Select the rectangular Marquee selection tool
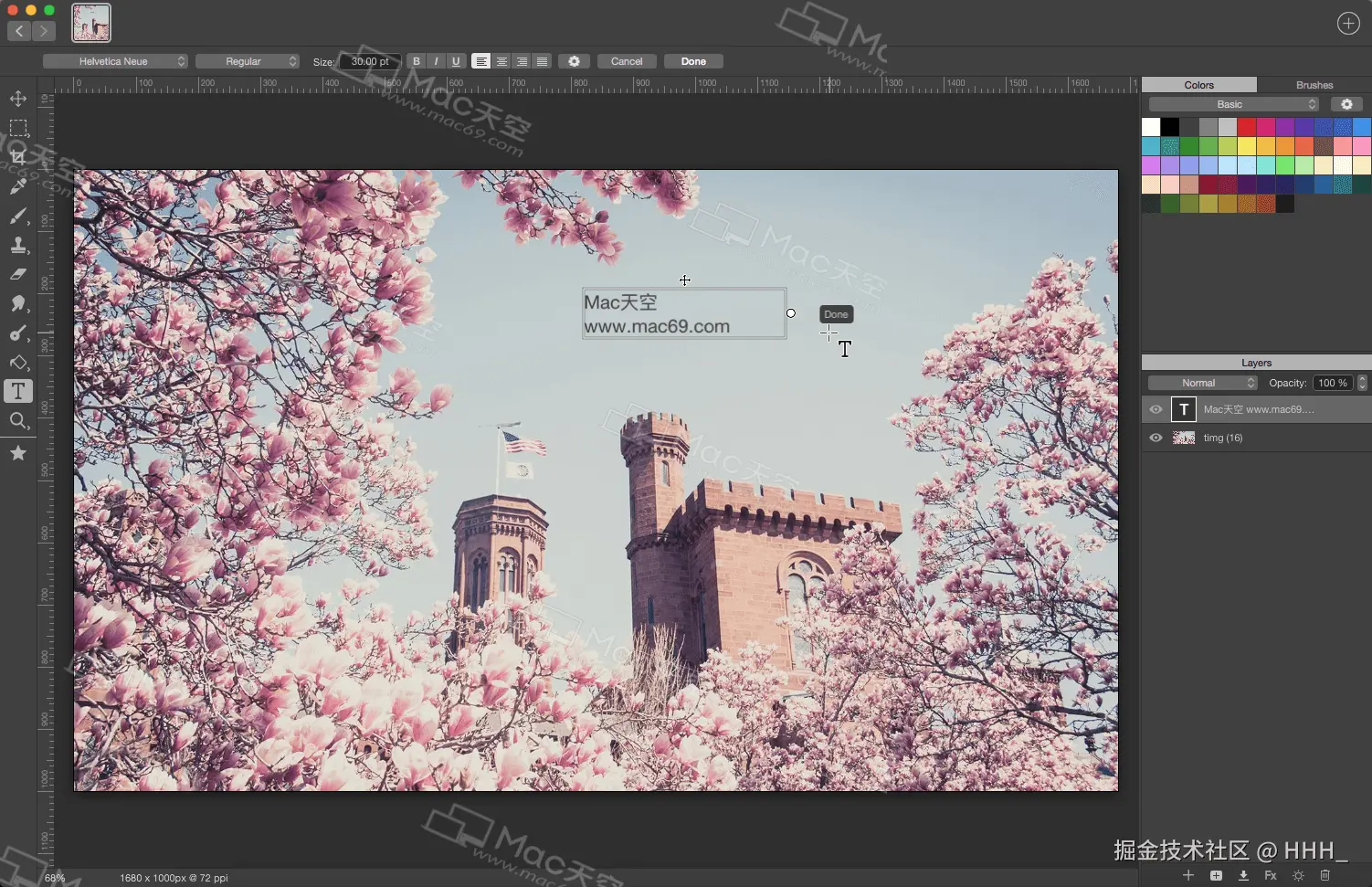Image resolution: width=1372 pixels, height=887 pixels. (x=18, y=127)
